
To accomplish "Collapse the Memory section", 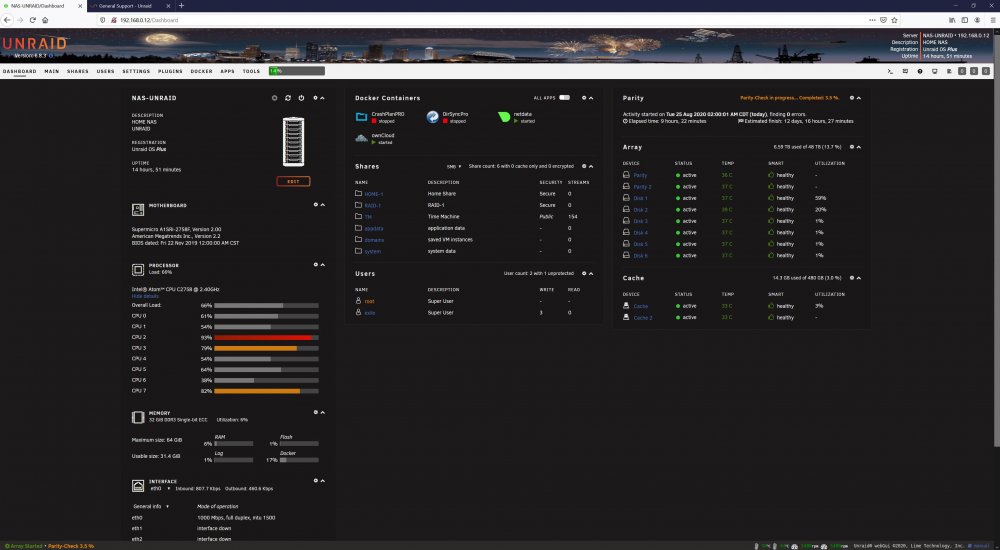I will click(x=322, y=412).
